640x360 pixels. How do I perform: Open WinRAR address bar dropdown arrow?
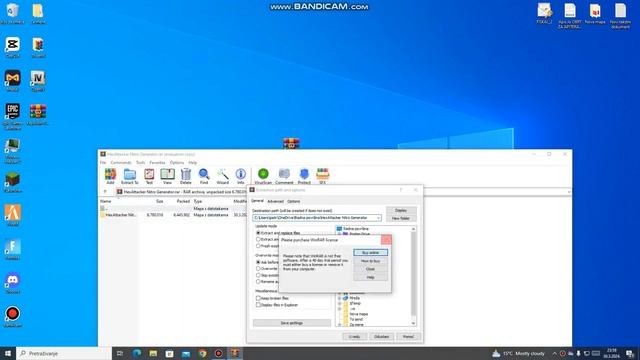coord(569,191)
